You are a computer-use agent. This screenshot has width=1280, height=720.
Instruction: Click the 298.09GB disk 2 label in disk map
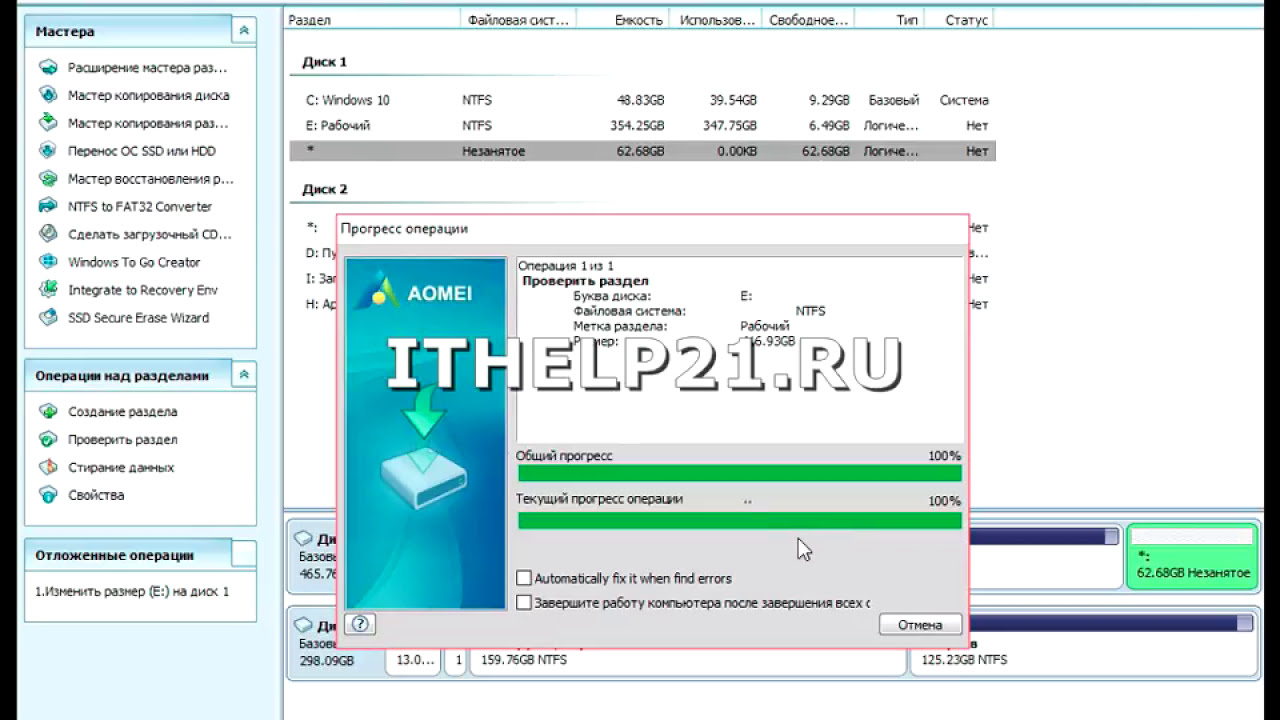pos(326,662)
